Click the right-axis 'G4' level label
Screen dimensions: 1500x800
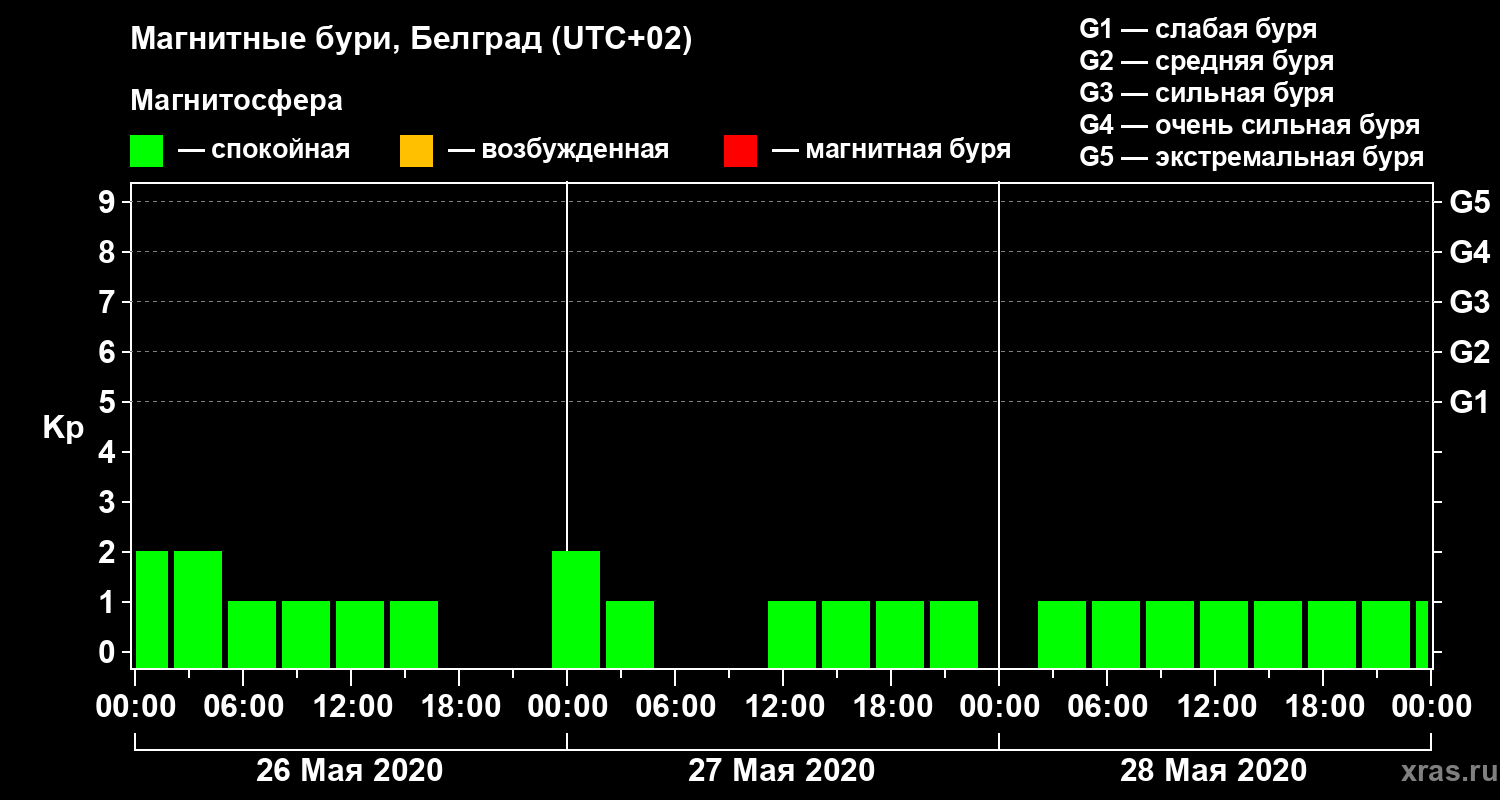[x=1469, y=252]
